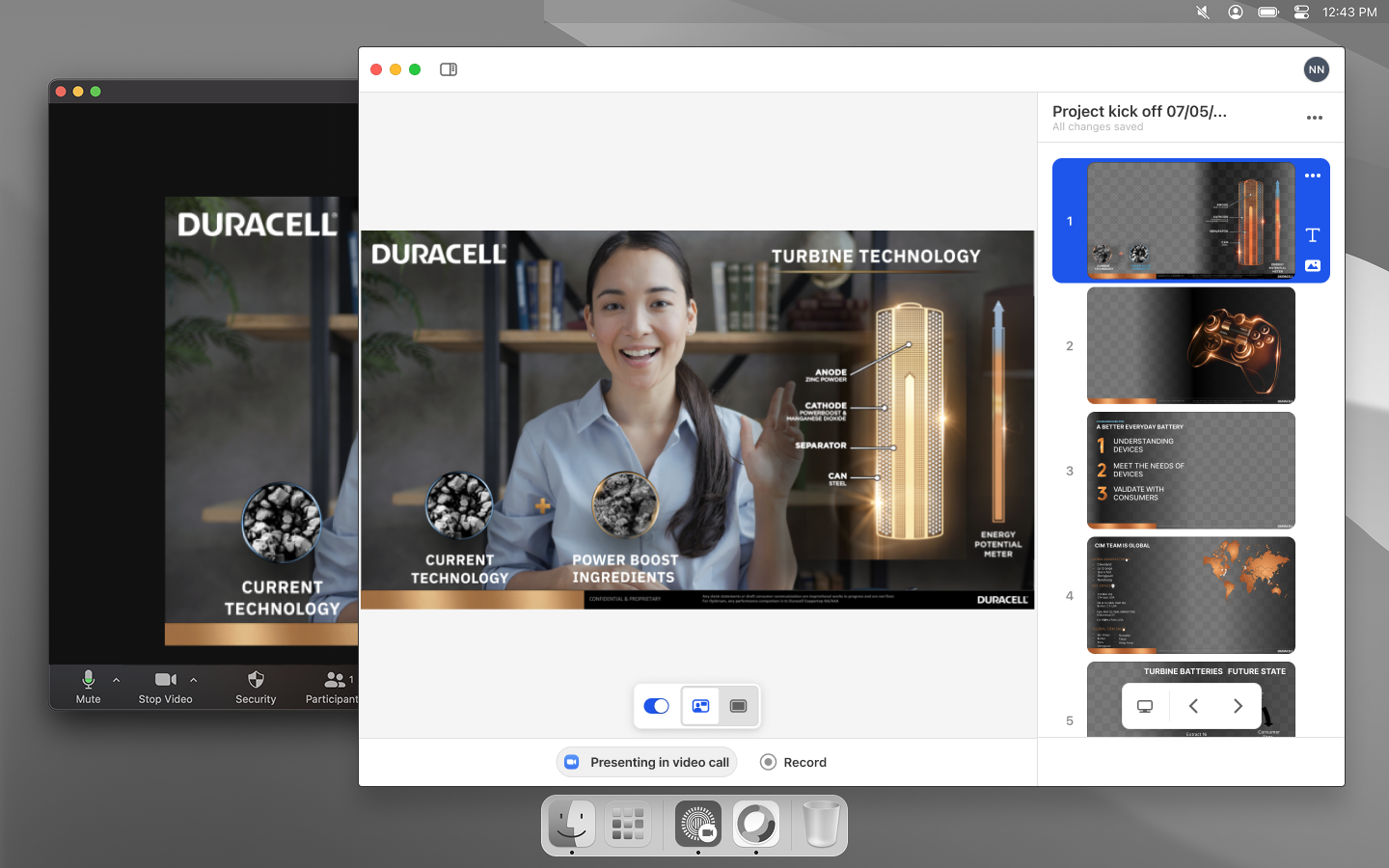Open Control Center in menu bar
The width and height of the screenshot is (1389, 868).
pos(1301,13)
